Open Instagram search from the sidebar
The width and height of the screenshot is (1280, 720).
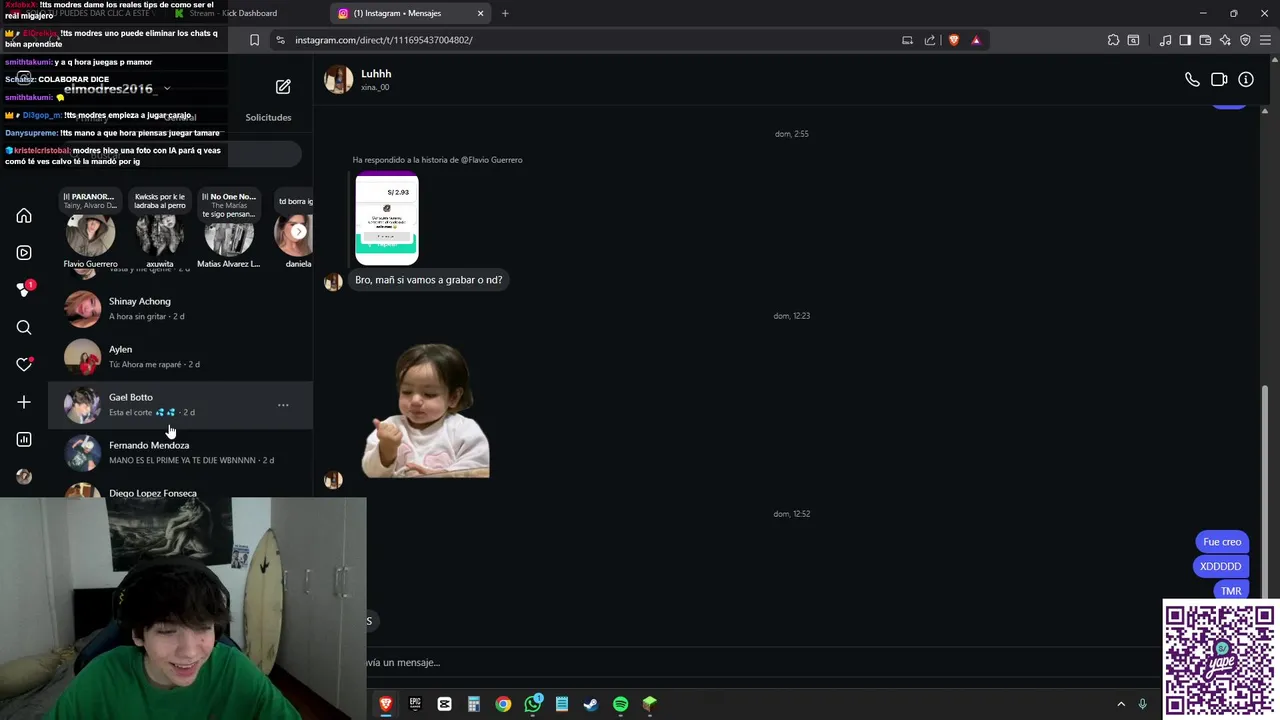[24, 328]
